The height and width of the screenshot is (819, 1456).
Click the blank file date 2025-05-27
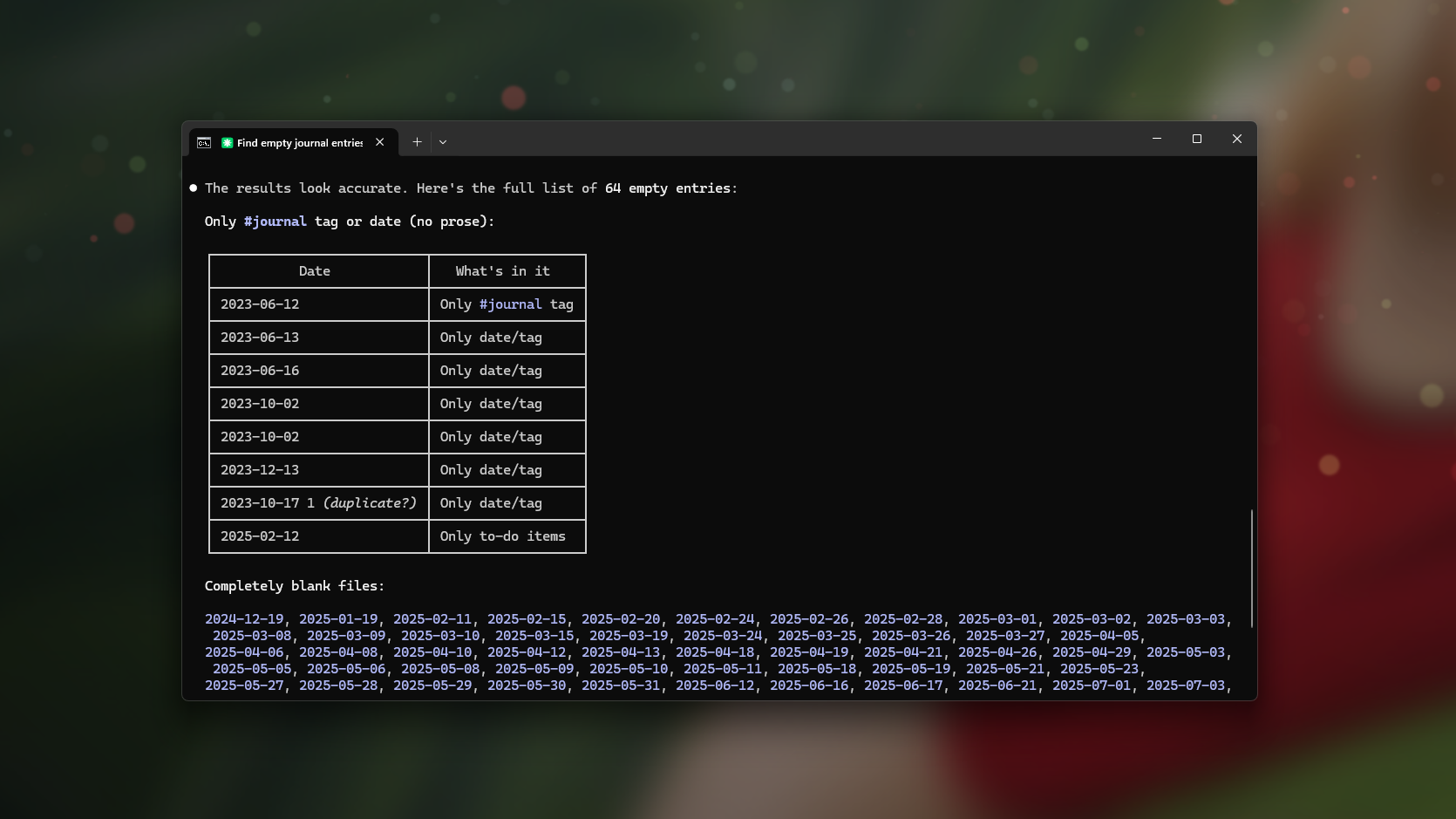point(244,686)
